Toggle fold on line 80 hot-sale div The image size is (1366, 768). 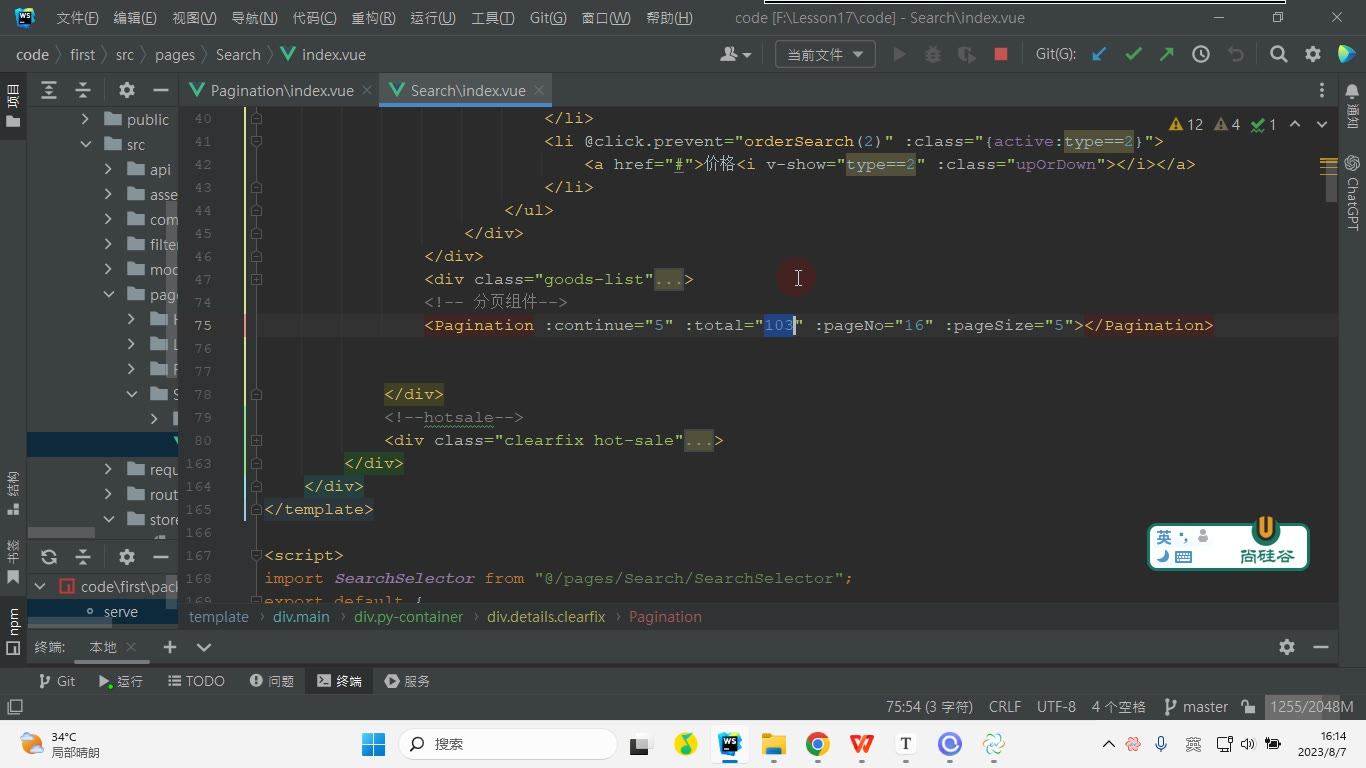257,441
